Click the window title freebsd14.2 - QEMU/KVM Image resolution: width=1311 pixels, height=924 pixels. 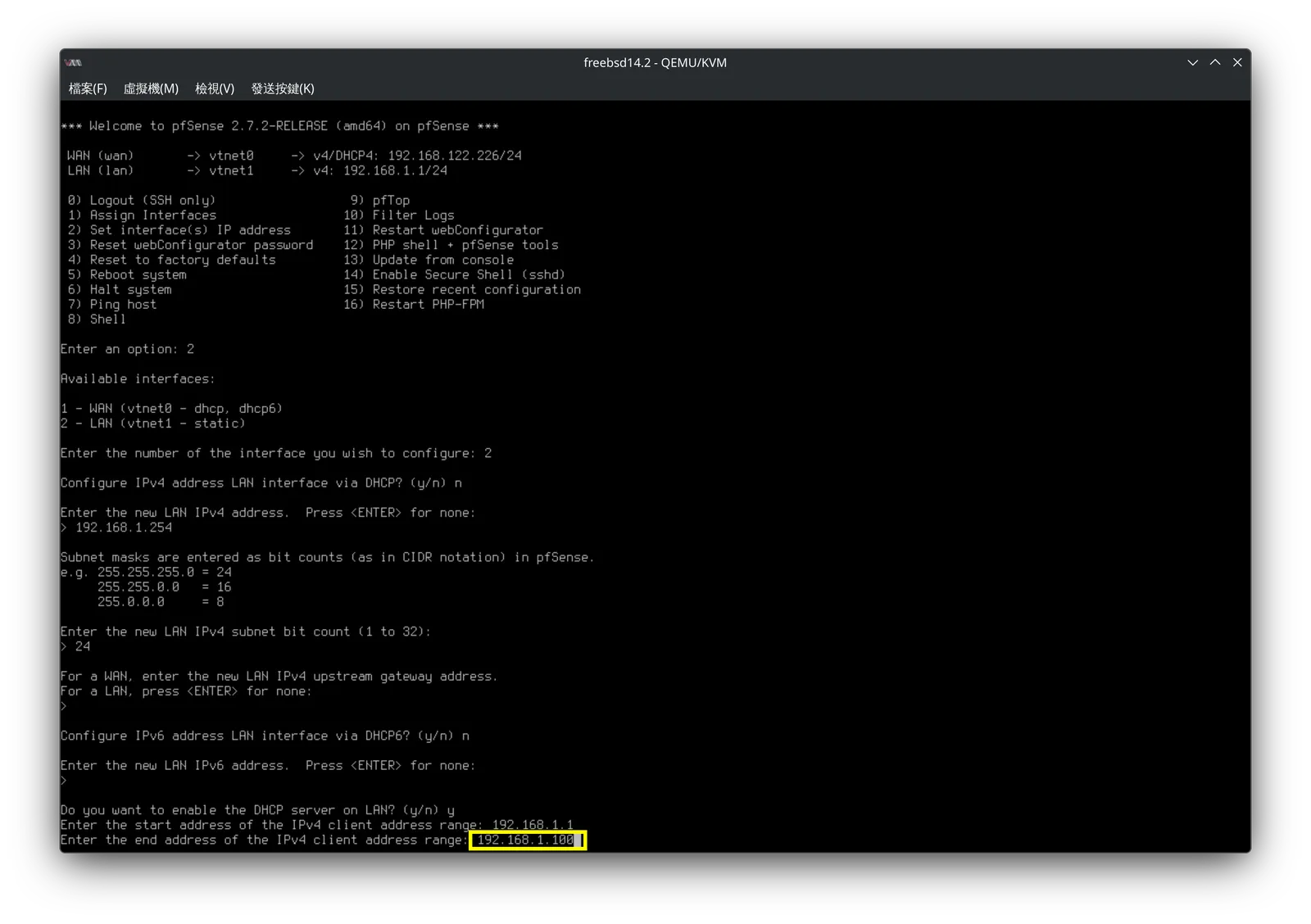point(655,62)
